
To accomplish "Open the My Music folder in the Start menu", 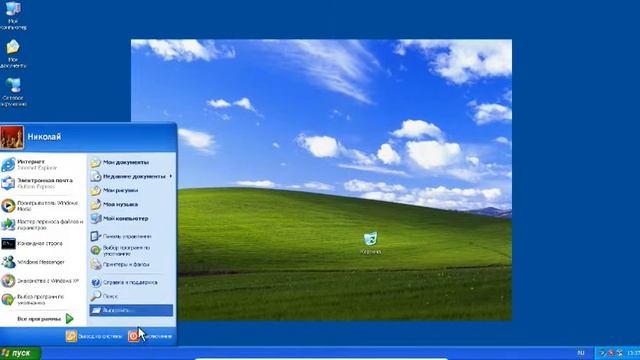I will [x=131, y=204].
